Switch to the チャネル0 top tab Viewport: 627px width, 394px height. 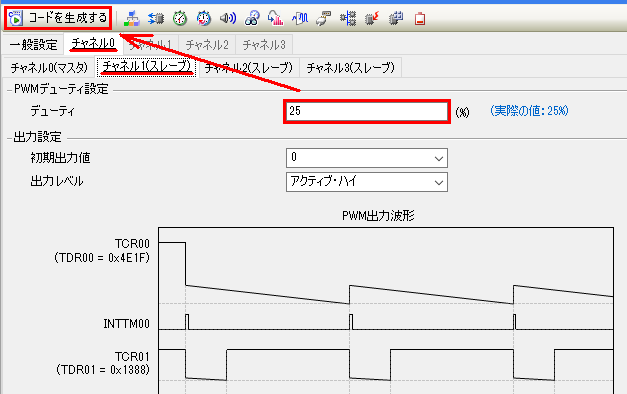point(94,44)
